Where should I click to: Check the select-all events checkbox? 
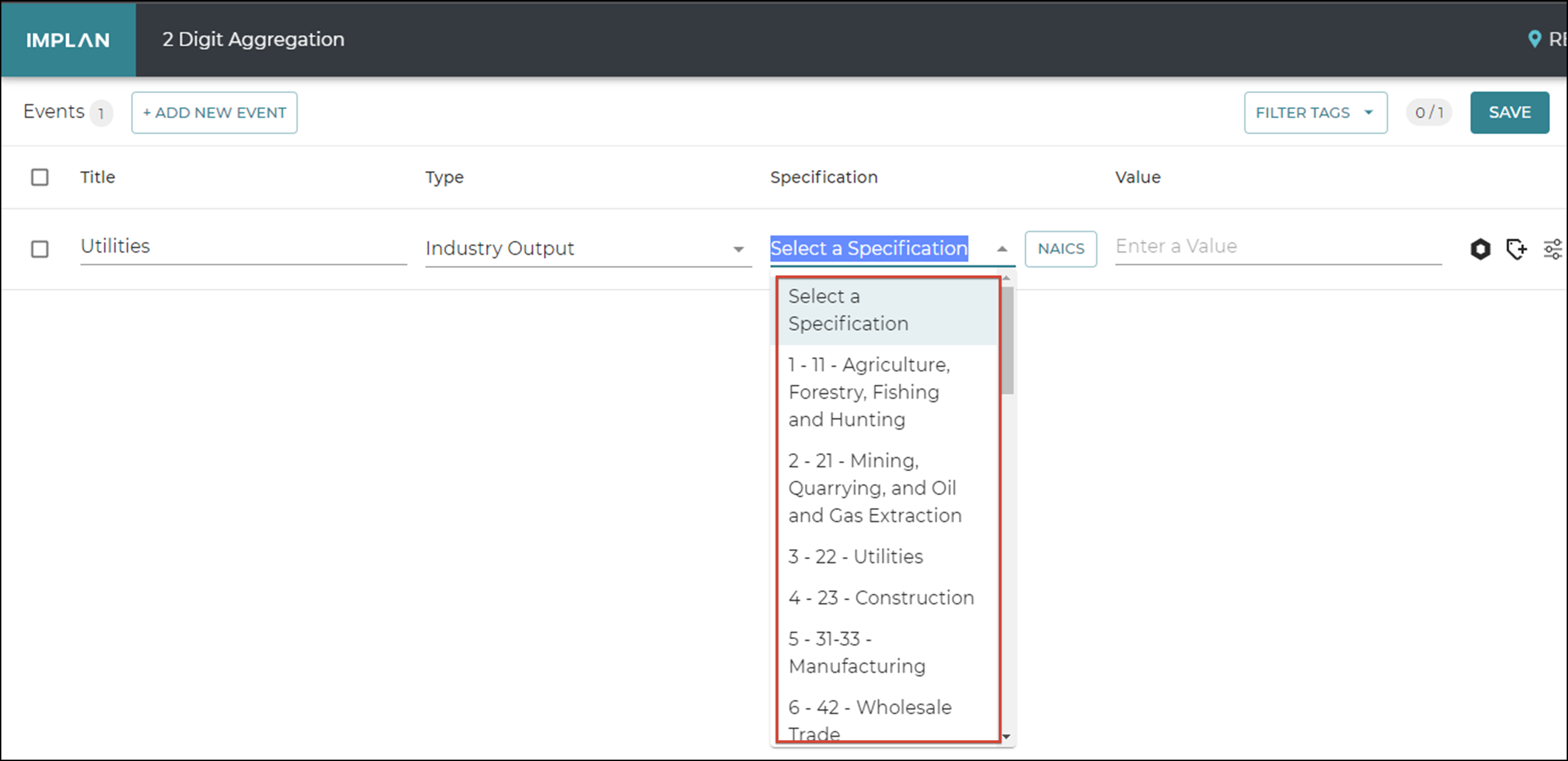pos(40,177)
